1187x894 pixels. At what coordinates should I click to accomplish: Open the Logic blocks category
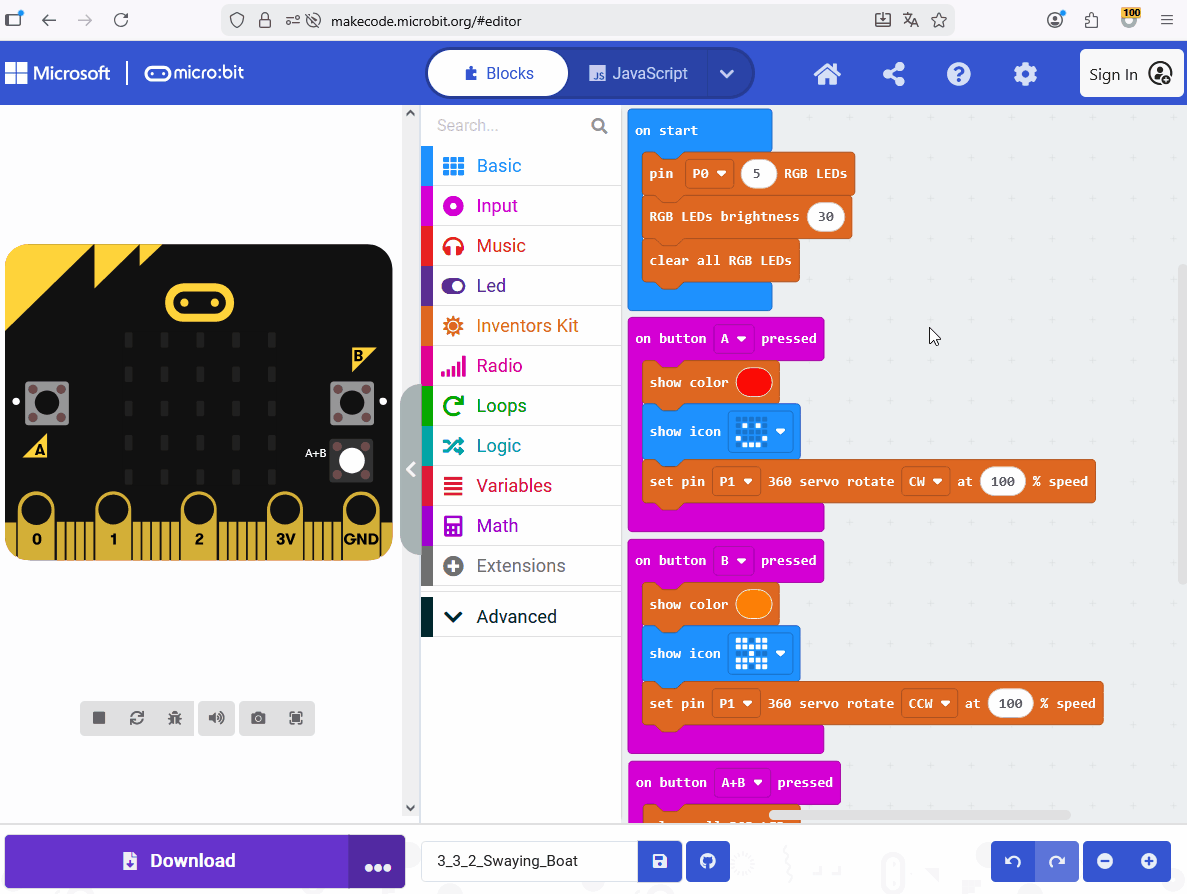tap(521, 446)
